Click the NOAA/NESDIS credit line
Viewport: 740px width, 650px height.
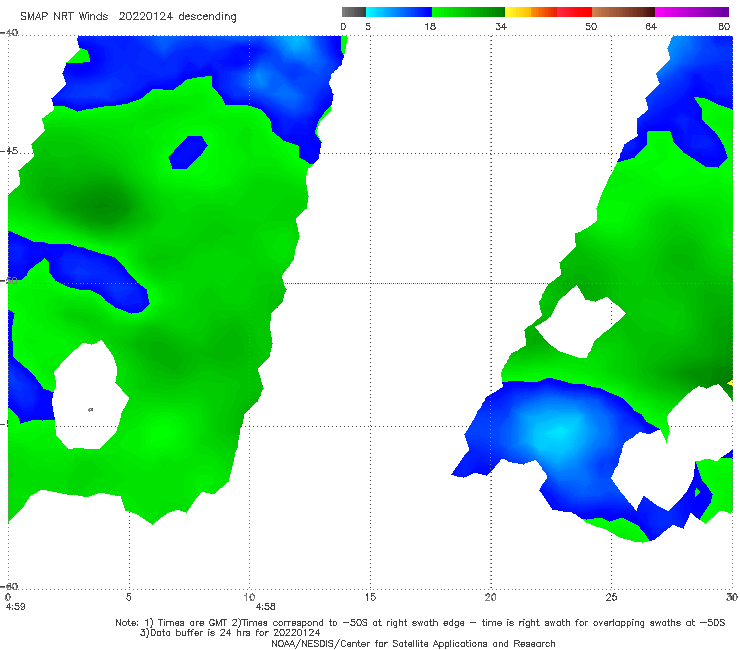413,643
